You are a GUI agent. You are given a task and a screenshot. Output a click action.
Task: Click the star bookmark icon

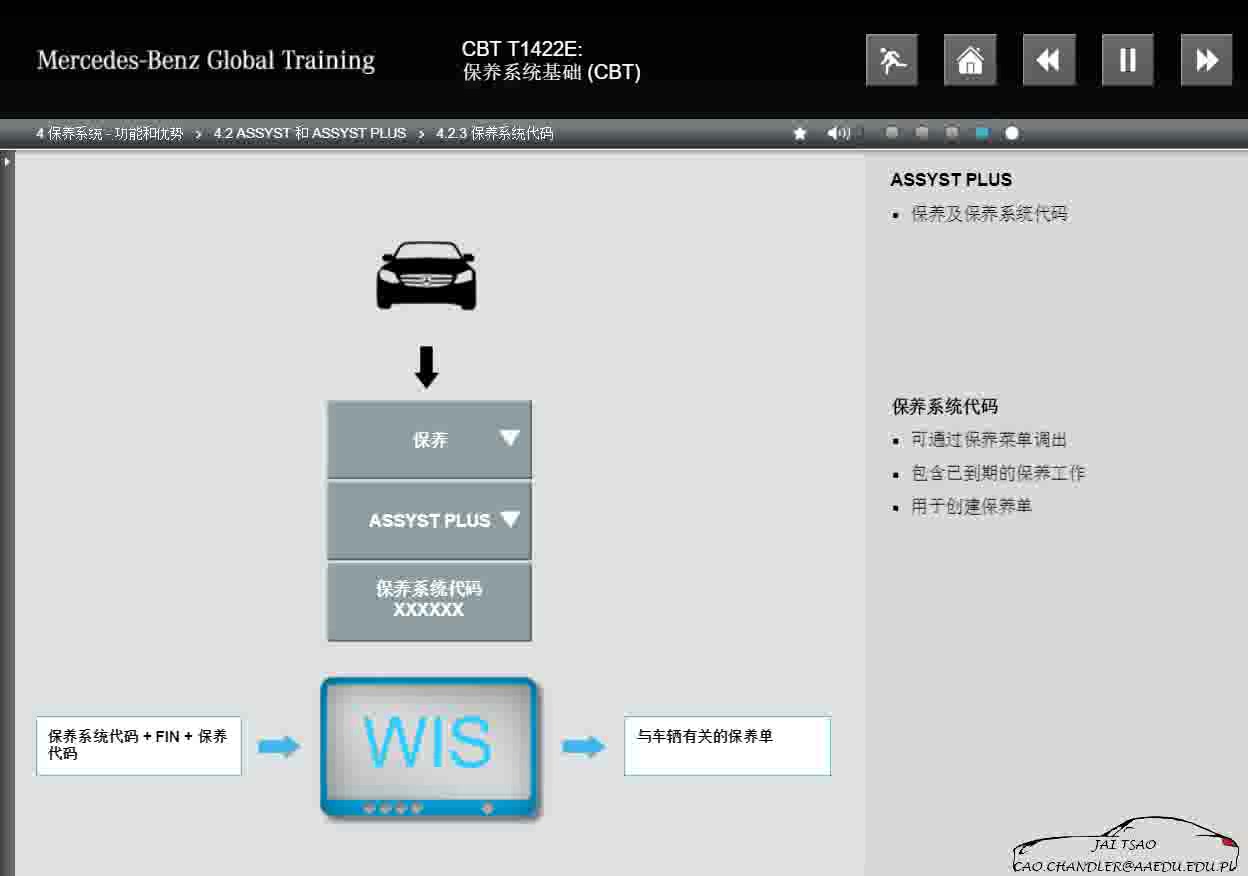click(800, 133)
